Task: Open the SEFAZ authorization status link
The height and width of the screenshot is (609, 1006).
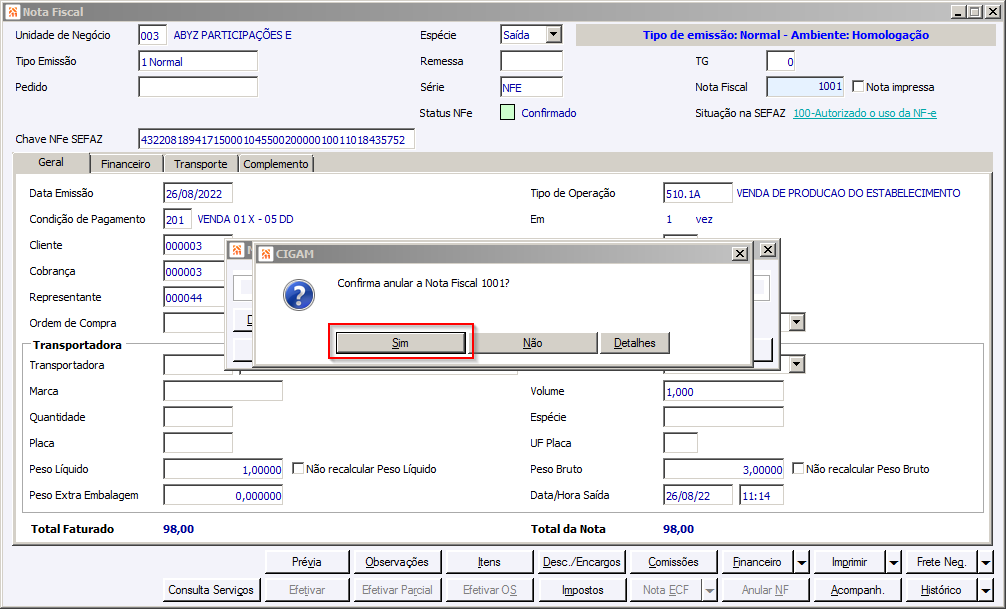Action: (x=864, y=113)
